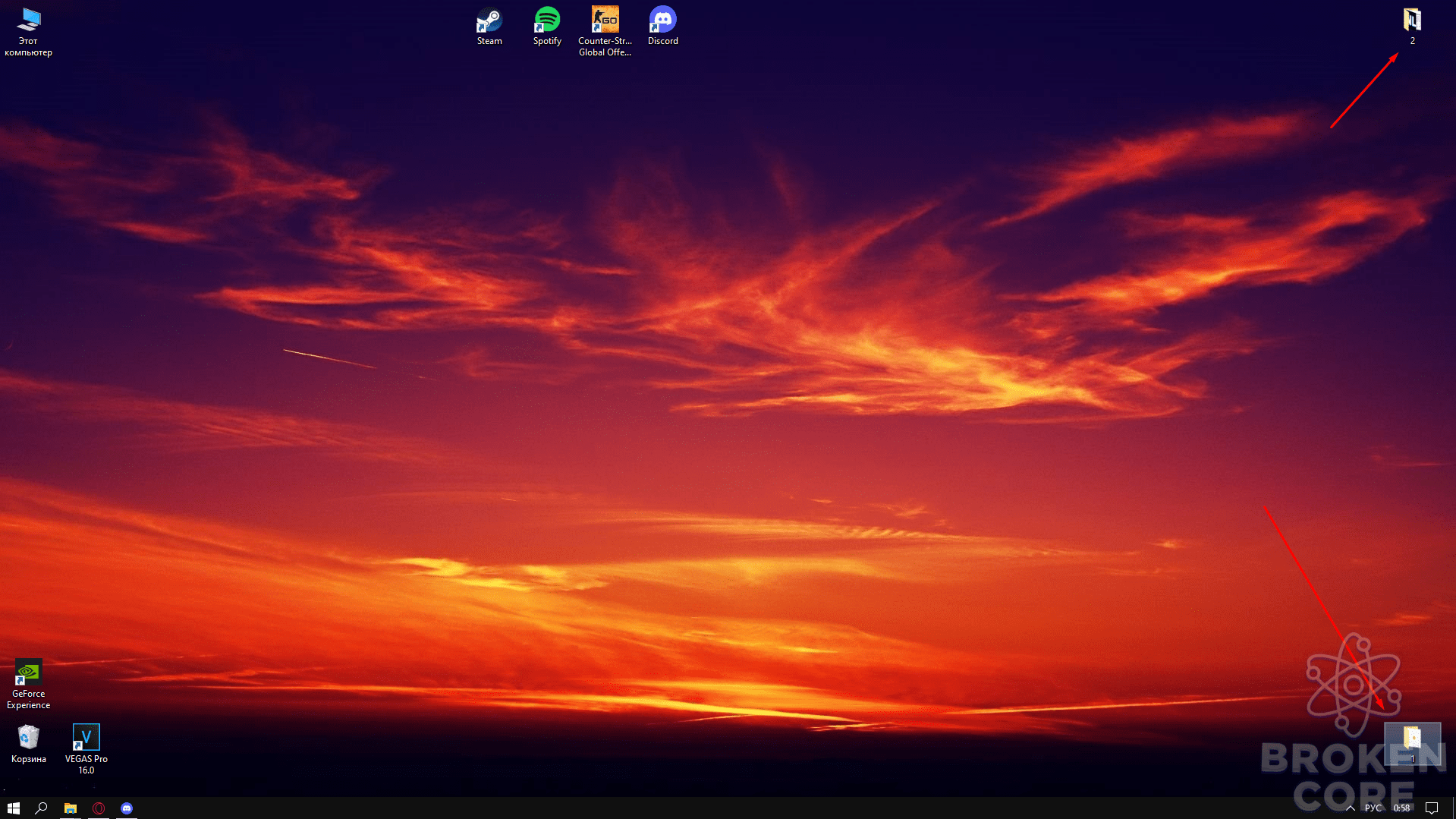Image resolution: width=1456 pixels, height=819 pixels.
Task: Select the VEGAS Pro 16.0 shortcut
Action: [86, 749]
